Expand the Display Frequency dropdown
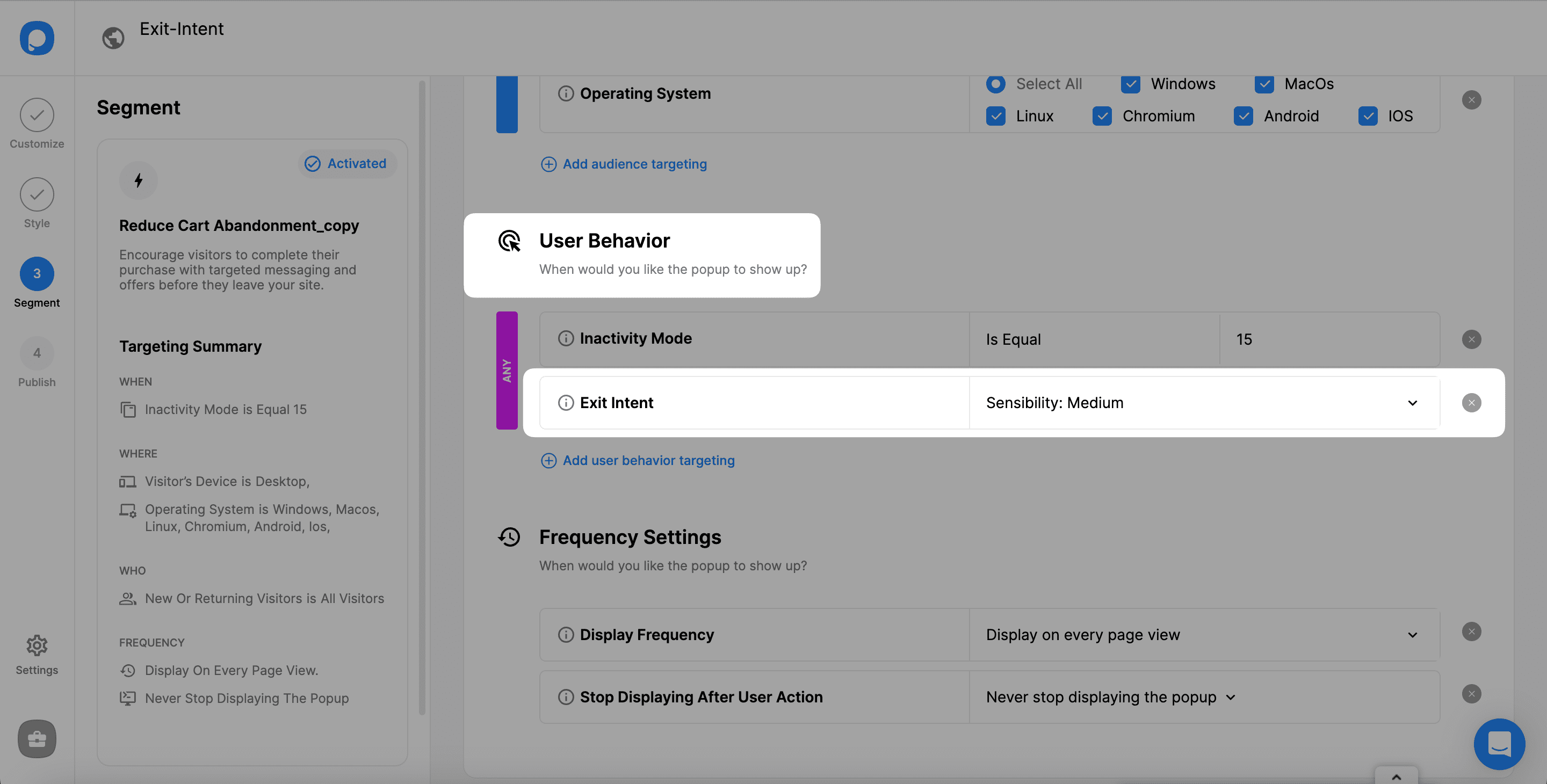1547x784 pixels. point(1412,634)
